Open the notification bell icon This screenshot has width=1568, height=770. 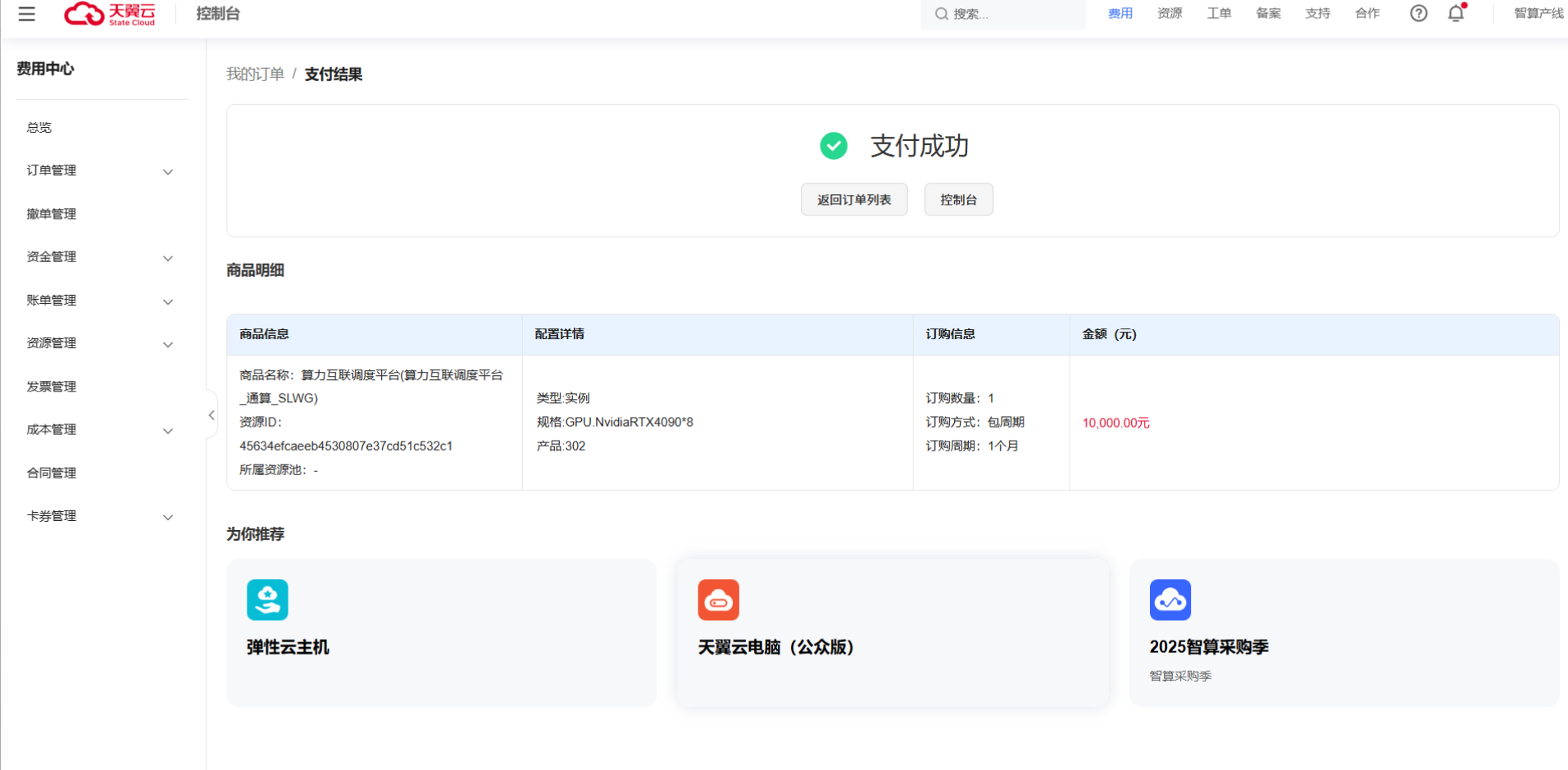click(1456, 13)
